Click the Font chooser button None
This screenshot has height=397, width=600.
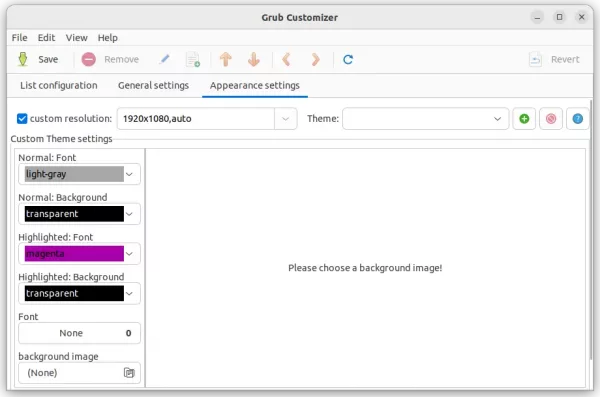tap(79, 333)
